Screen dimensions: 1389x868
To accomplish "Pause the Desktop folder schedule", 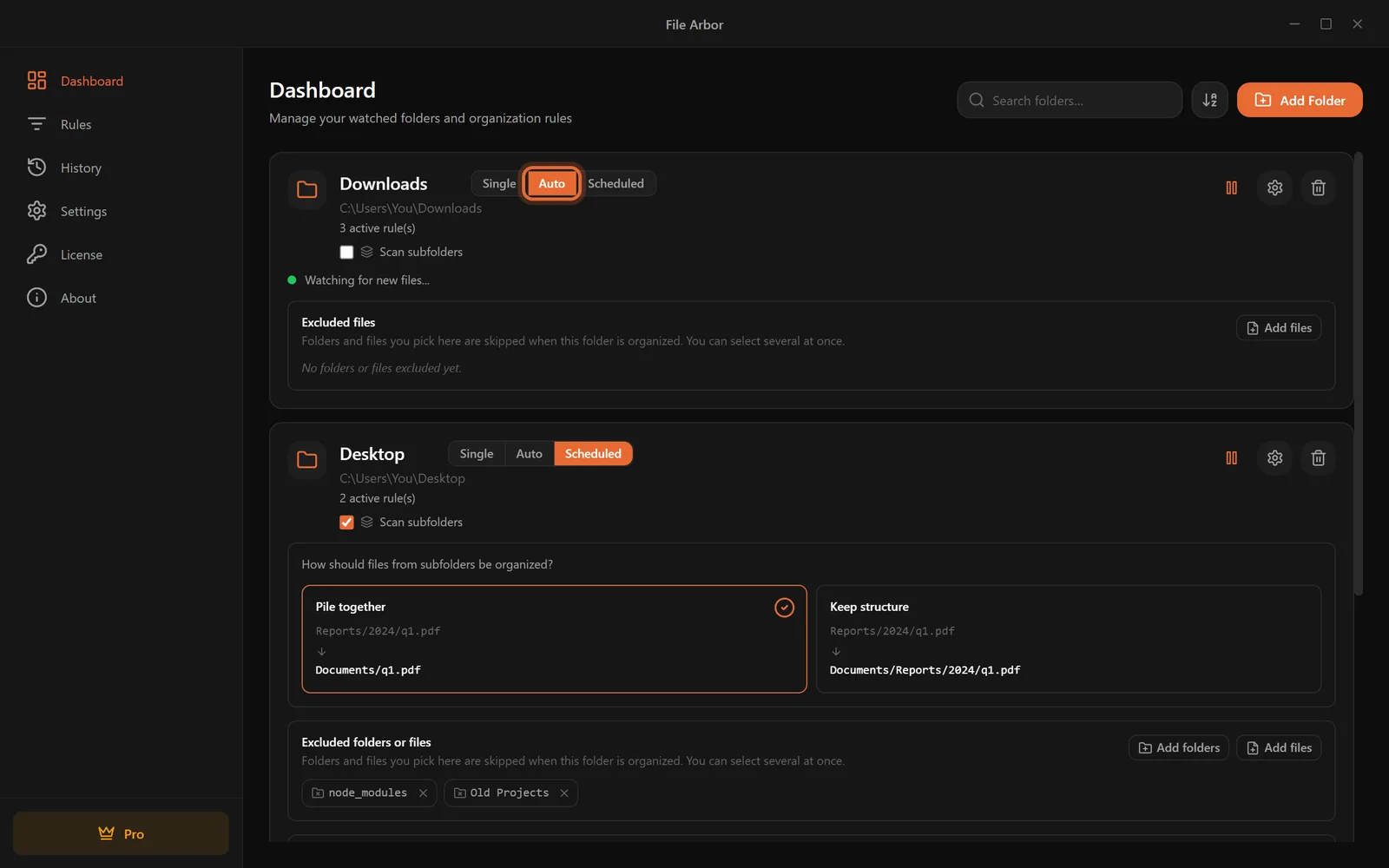I will (x=1231, y=457).
